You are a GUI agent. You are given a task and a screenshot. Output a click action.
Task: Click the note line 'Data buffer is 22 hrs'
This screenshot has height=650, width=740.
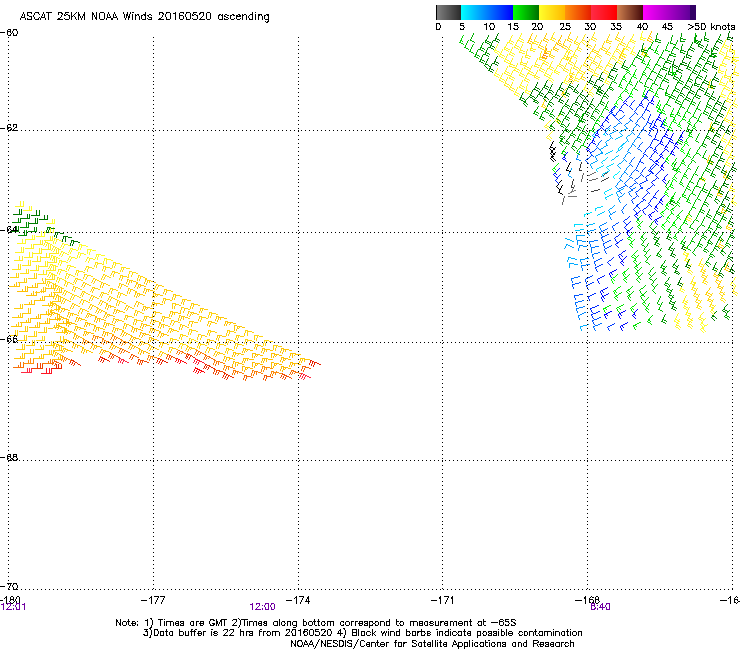pos(362,633)
